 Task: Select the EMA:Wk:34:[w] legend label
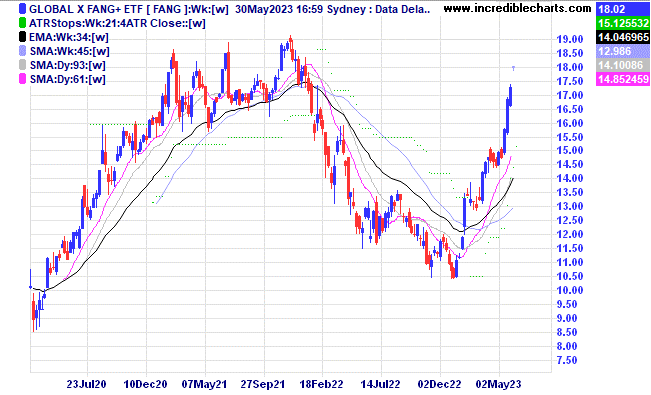69,37
